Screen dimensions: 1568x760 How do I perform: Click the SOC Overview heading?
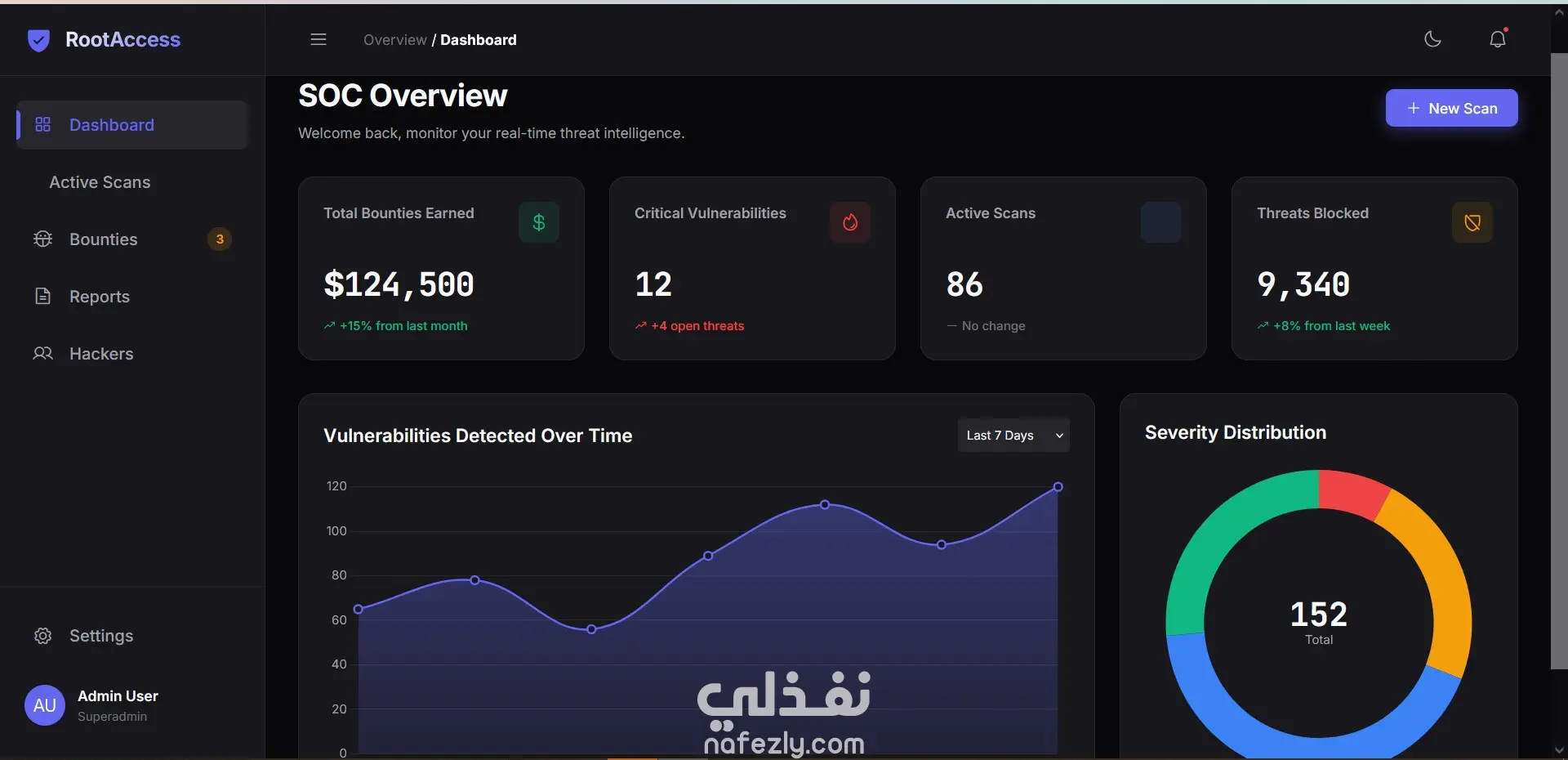tap(403, 96)
